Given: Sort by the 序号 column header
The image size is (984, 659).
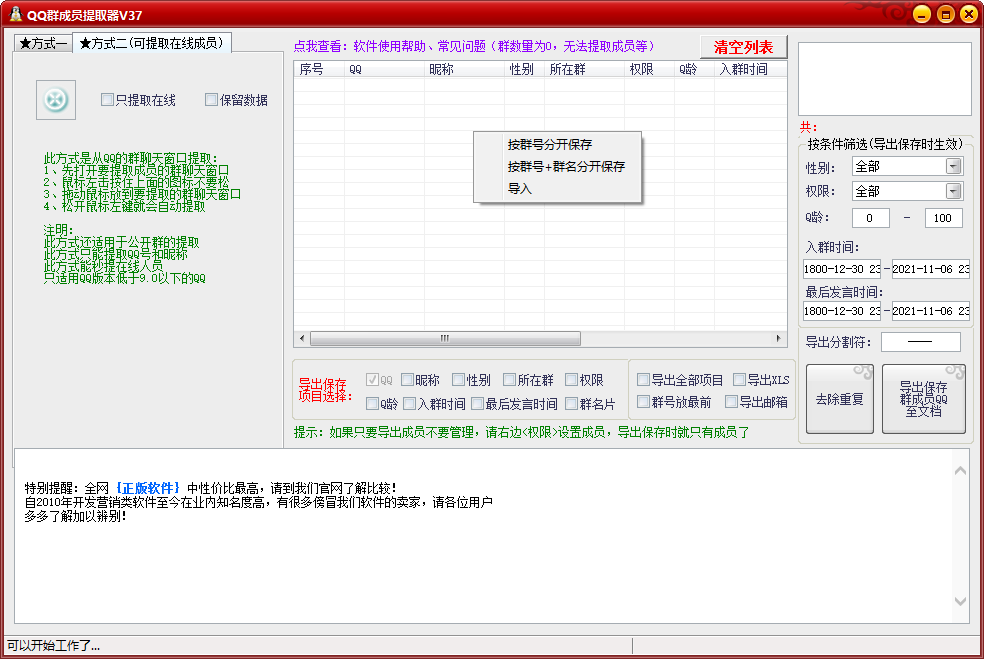Looking at the screenshot, I should [x=319, y=69].
